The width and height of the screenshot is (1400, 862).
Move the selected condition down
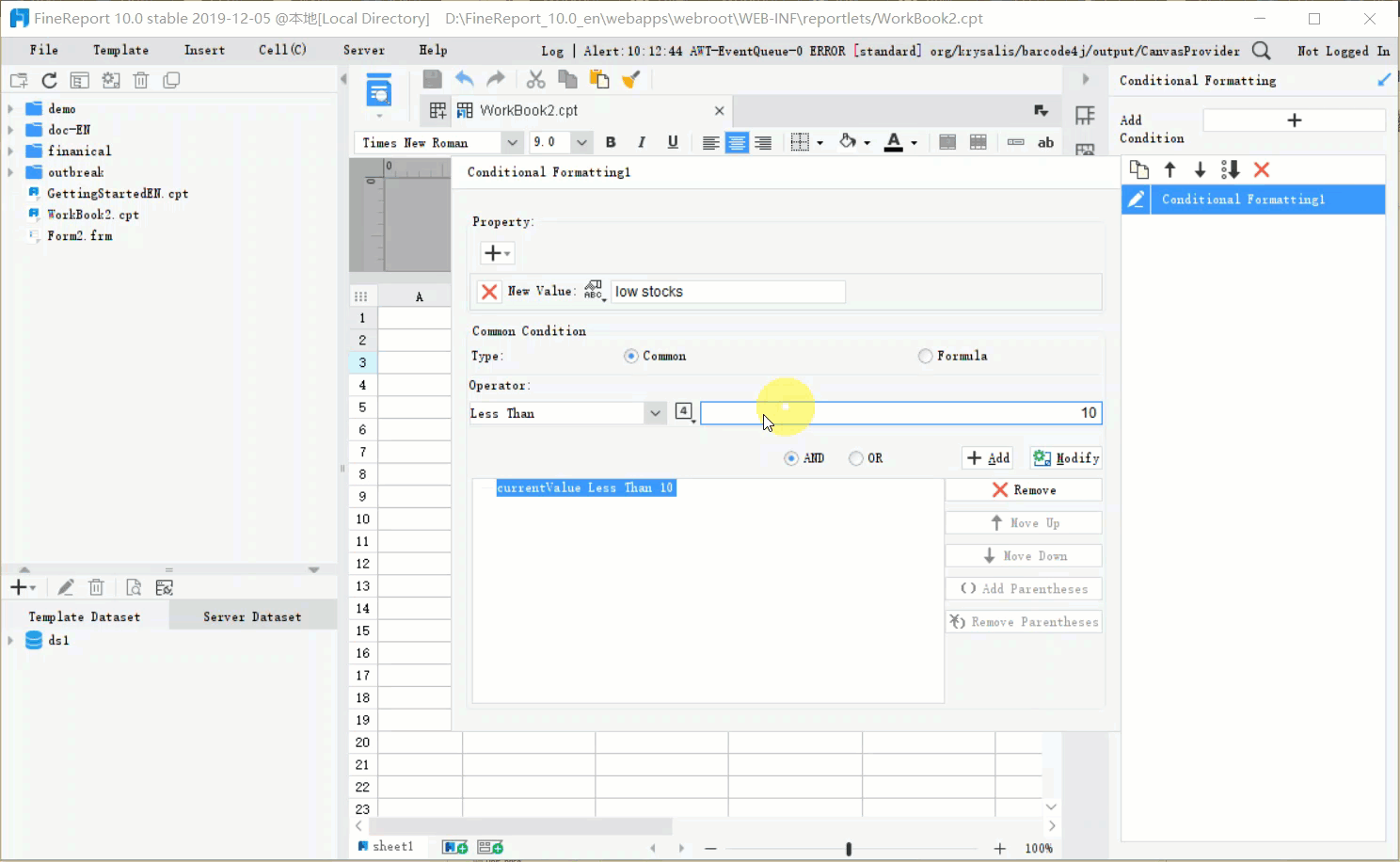tap(1201, 169)
